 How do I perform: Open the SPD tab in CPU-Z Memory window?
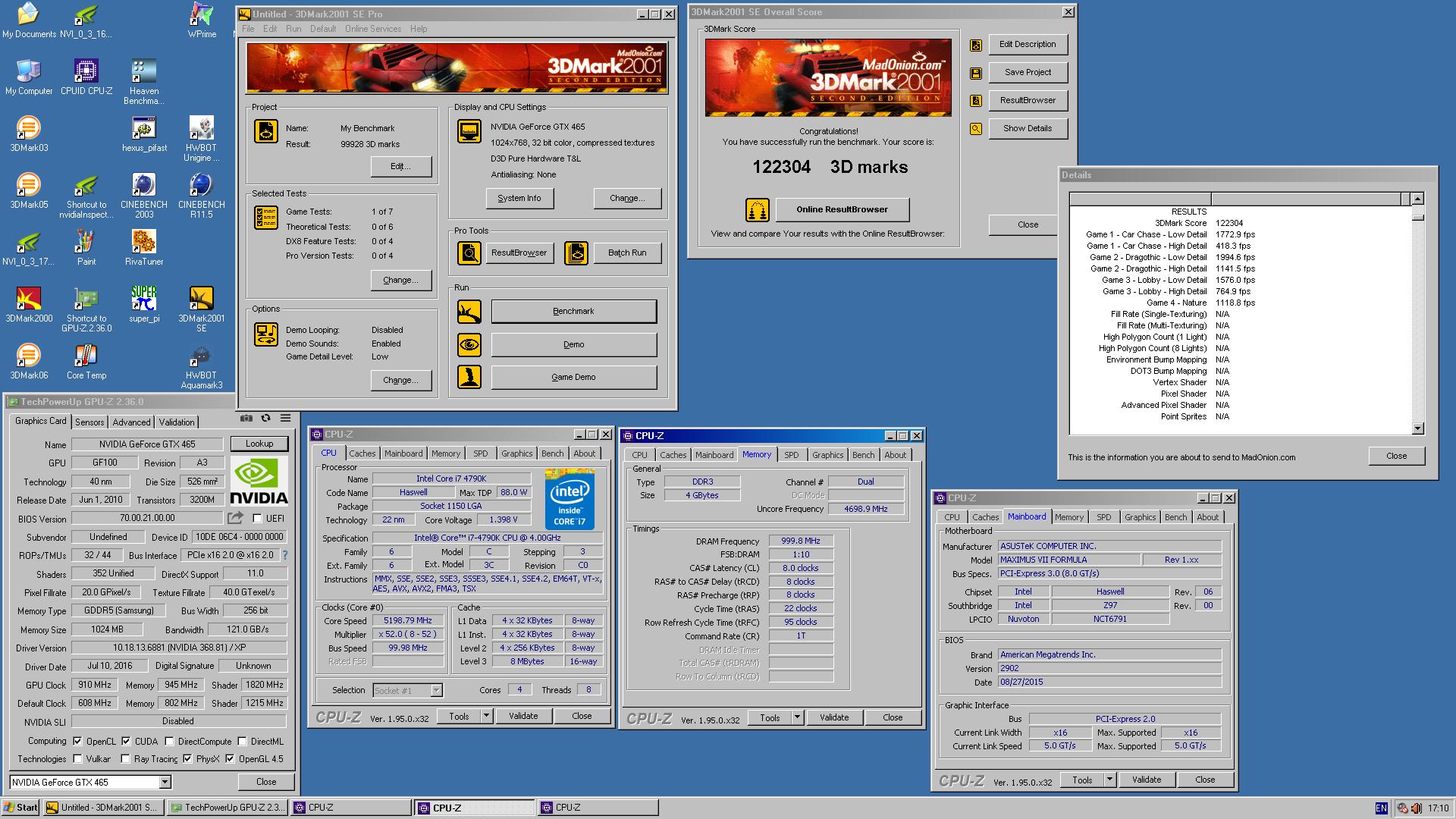pos(791,455)
